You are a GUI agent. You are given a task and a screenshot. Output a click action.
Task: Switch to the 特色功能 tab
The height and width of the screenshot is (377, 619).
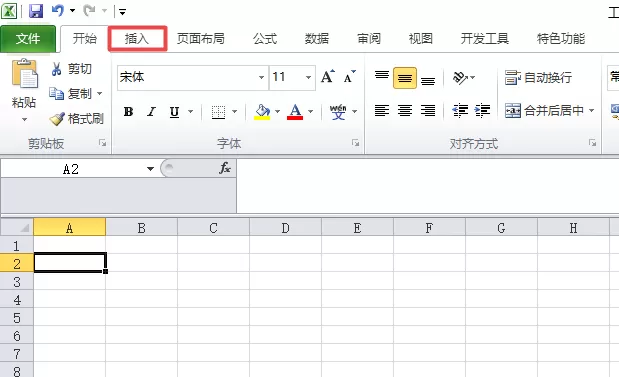click(x=561, y=39)
